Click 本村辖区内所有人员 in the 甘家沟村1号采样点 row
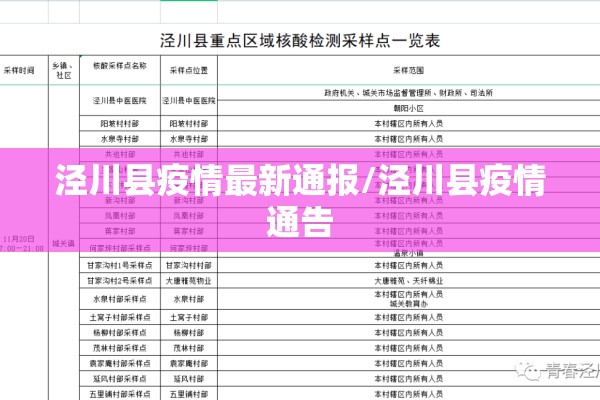 (x=409, y=265)
